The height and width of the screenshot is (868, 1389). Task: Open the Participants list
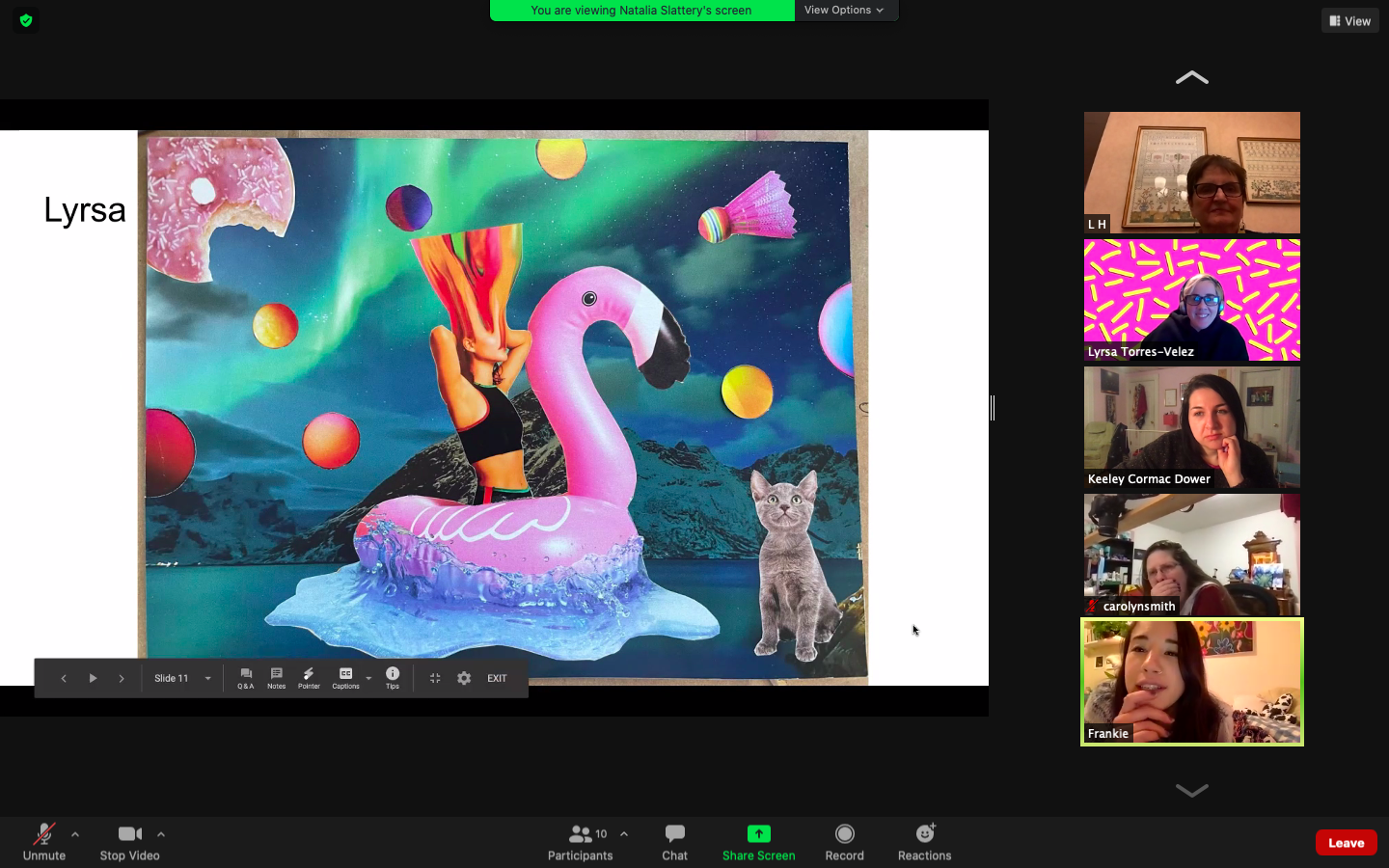[580, 841]
